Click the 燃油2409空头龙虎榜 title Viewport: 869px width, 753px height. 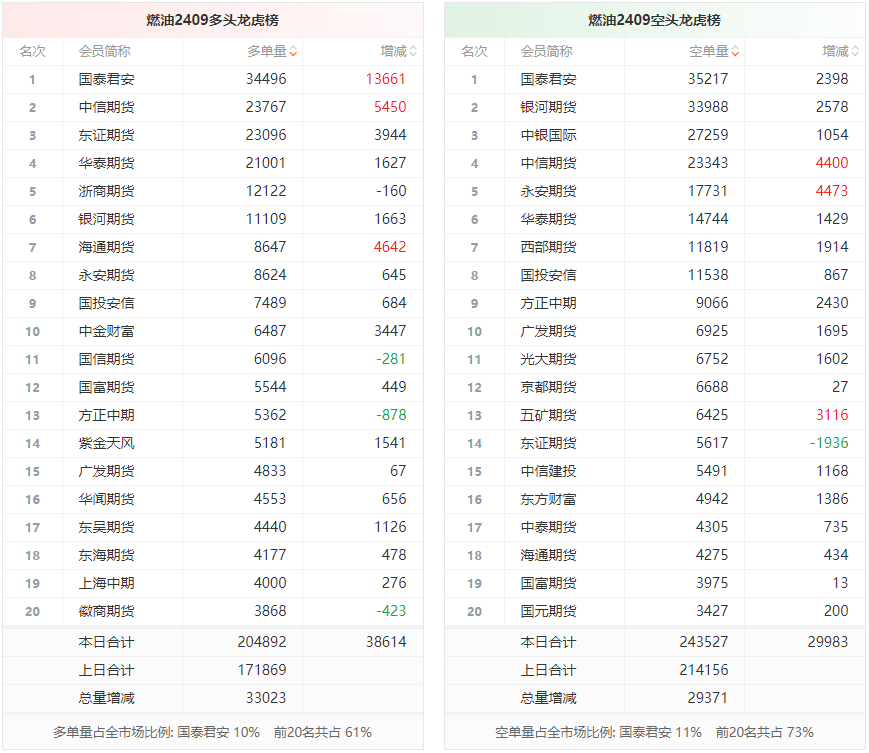coord(654,21)
